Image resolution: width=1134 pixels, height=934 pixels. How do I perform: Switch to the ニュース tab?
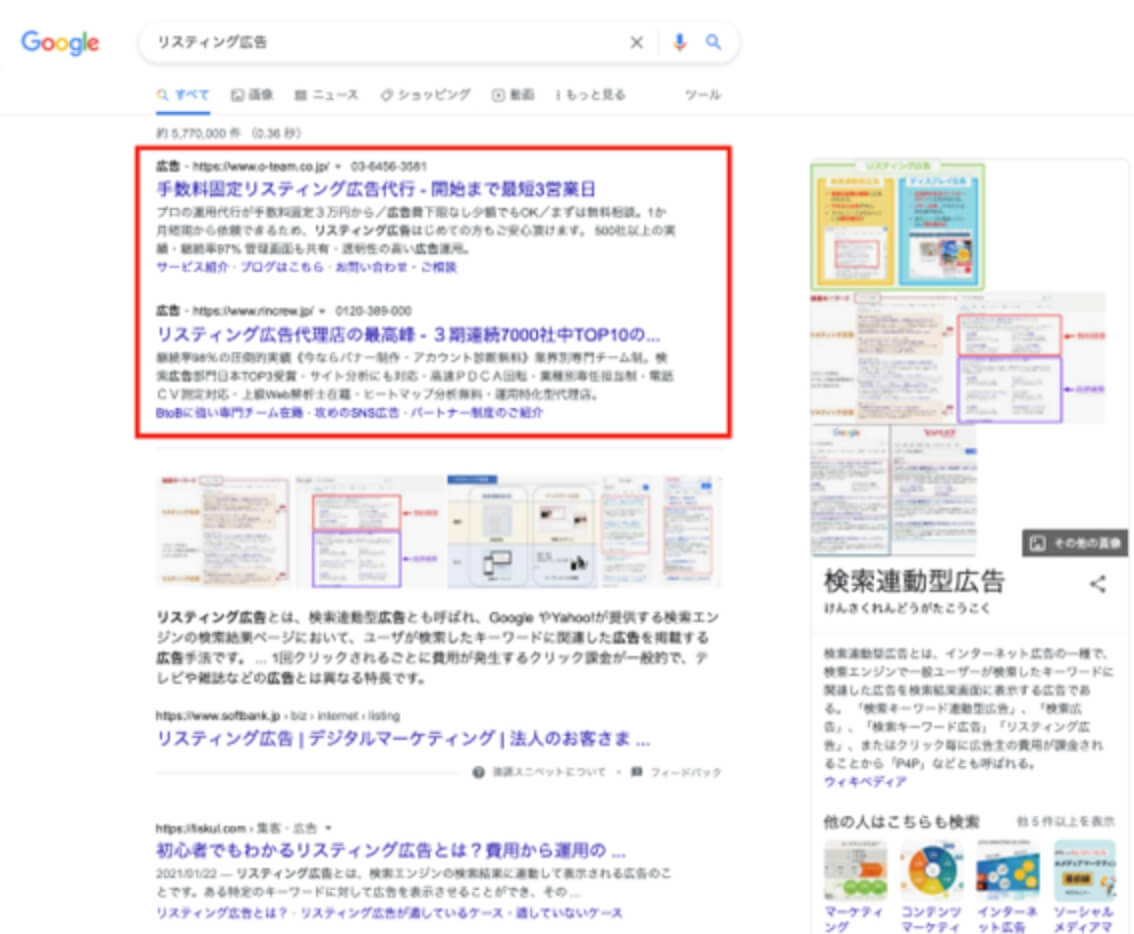coord(326,95)
